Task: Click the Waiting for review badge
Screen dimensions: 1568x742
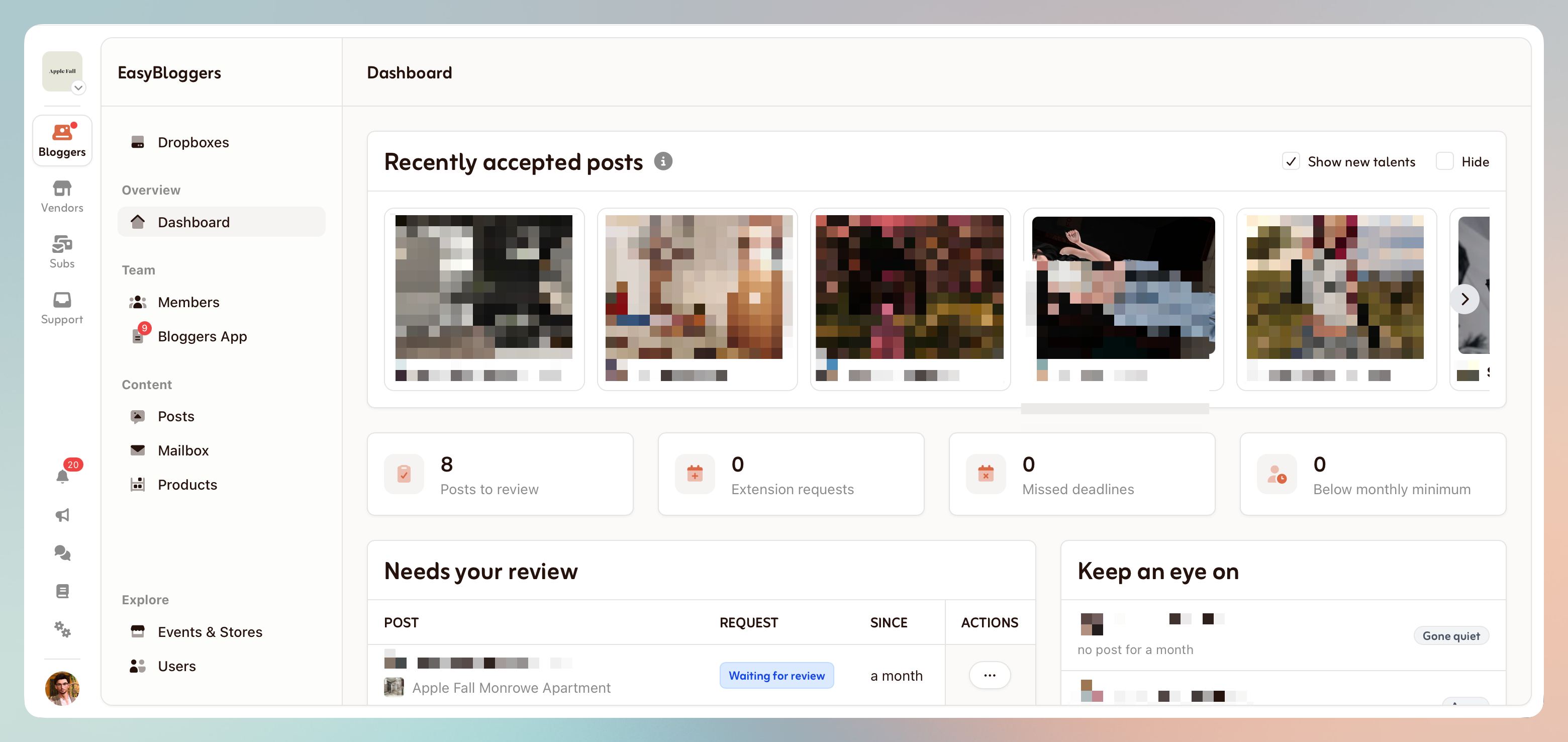Action: click(776, 675)
